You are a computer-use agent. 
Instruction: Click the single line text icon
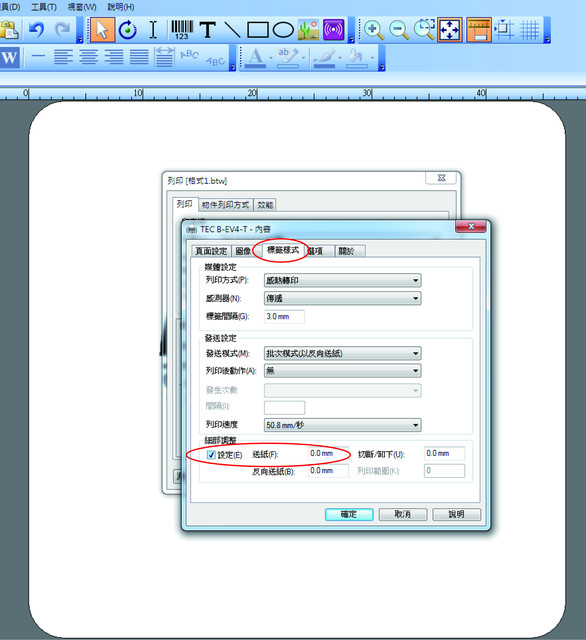(x=38, y=56)
